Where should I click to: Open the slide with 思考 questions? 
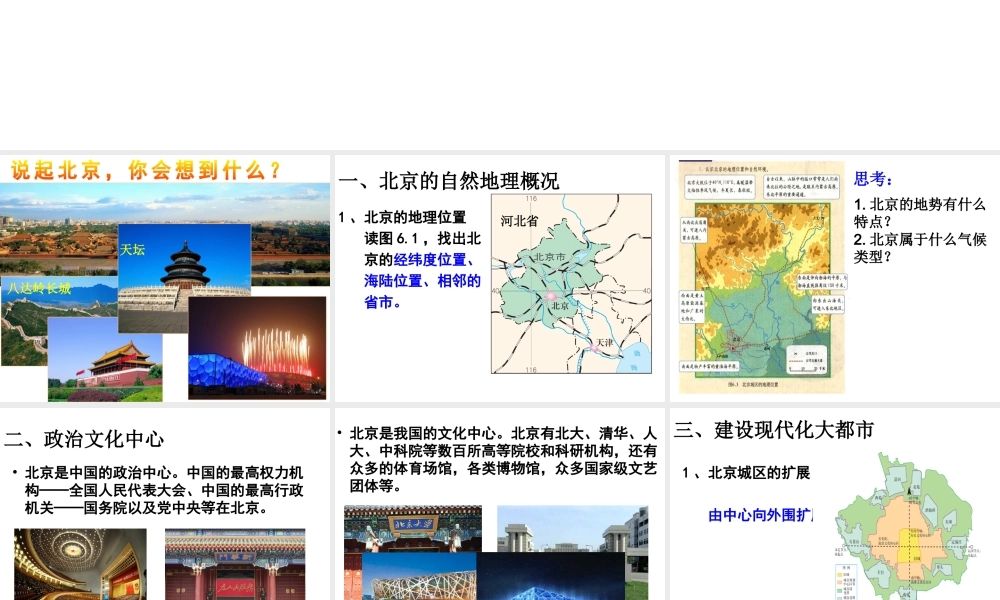(835, 278)
